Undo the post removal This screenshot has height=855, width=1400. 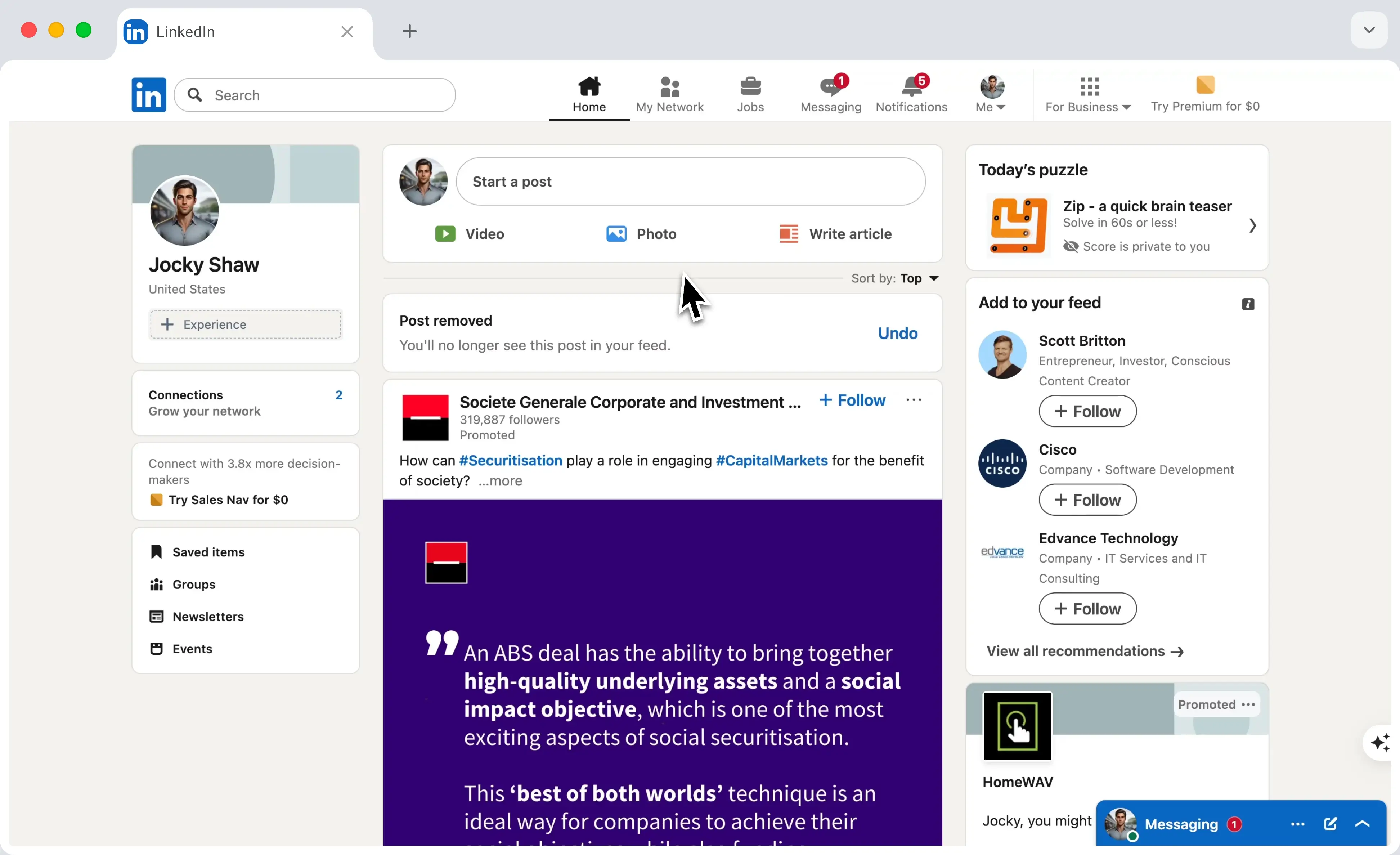tap(897, 334)
